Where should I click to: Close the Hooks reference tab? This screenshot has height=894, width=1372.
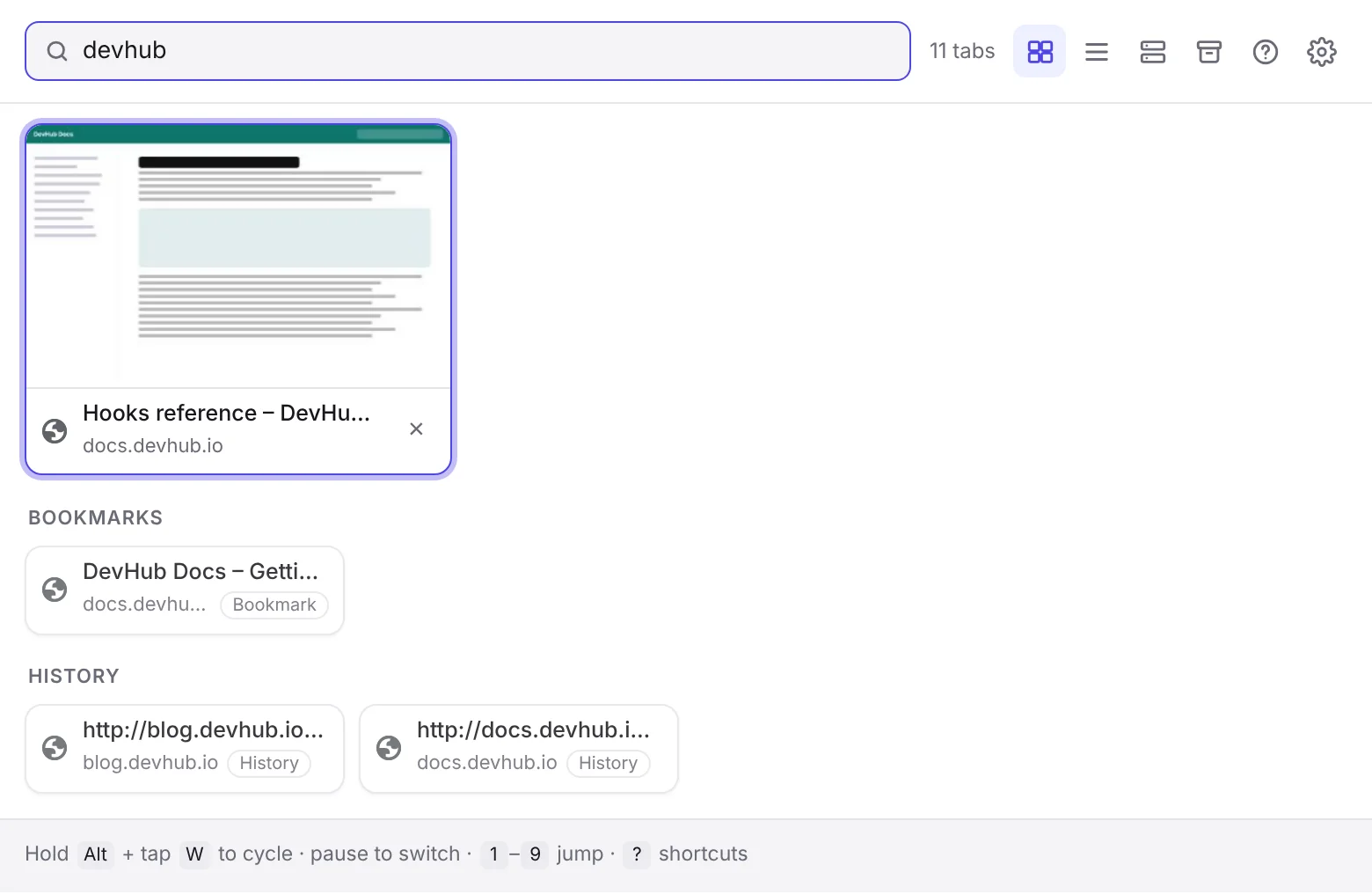[x=416, y=429]
